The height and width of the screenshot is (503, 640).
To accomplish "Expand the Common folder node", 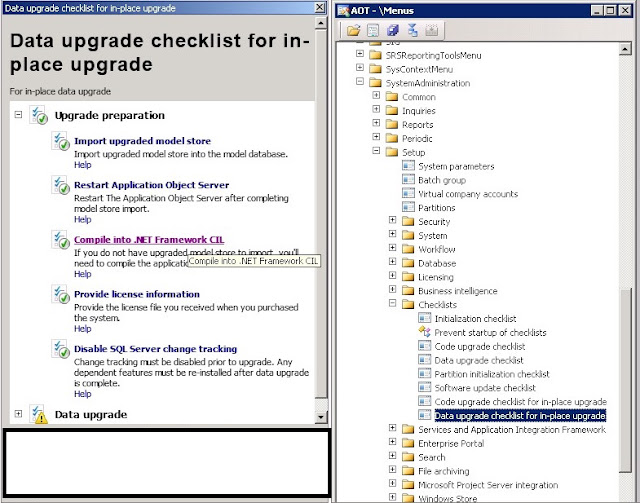I will tap(376, 95).
